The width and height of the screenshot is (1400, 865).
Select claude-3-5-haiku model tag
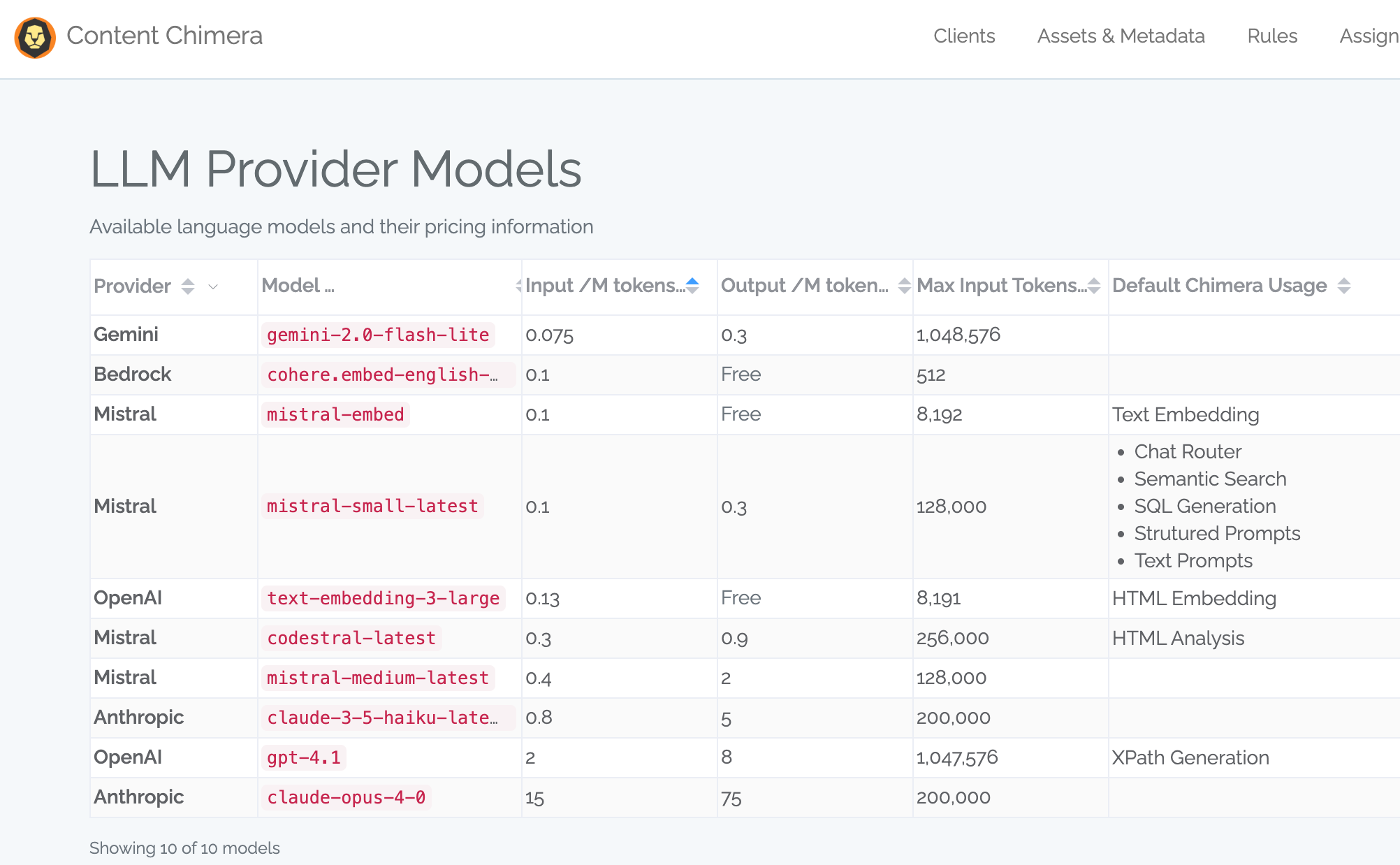(388, 718)
